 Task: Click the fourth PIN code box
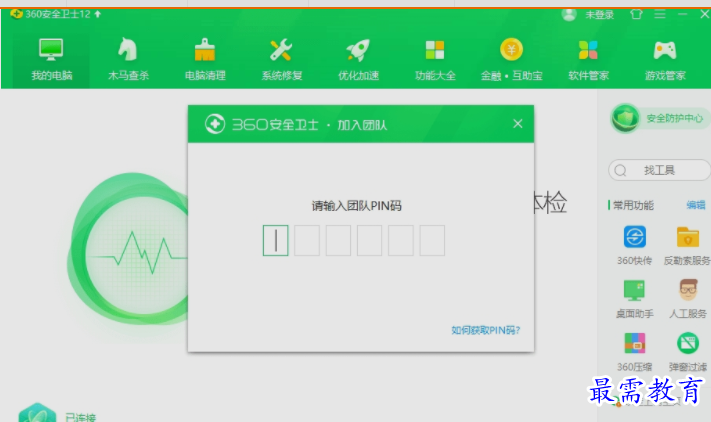(x=369, y=240)
